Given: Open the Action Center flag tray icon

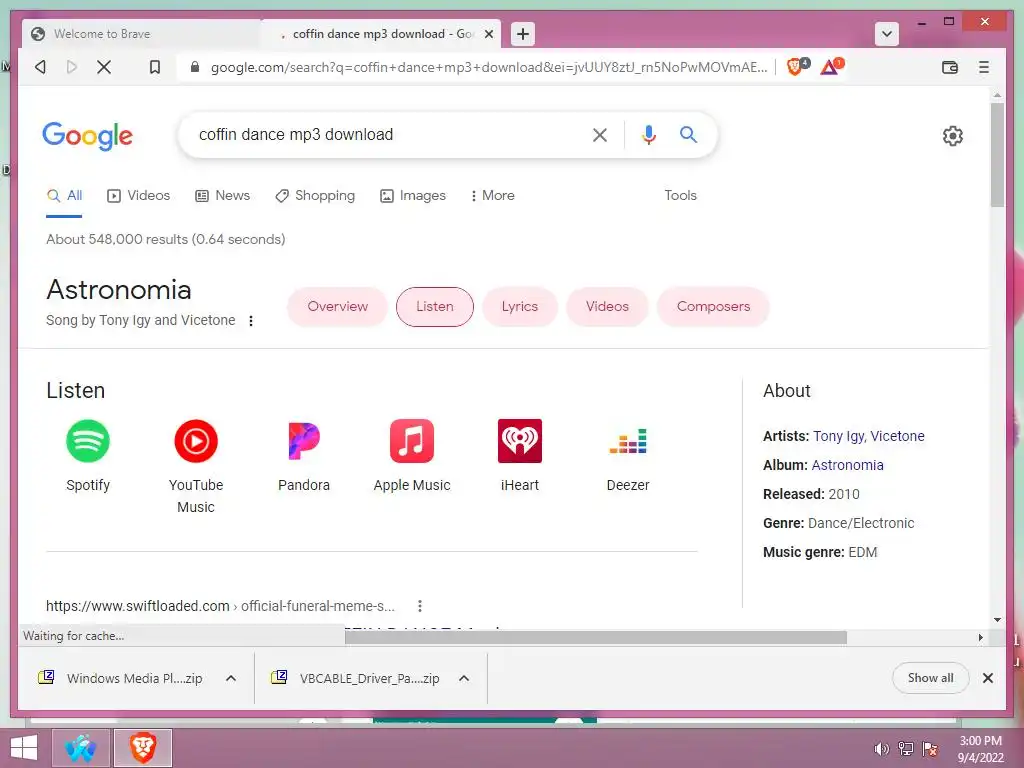Looking at the screenshot, I should (930, 749).
